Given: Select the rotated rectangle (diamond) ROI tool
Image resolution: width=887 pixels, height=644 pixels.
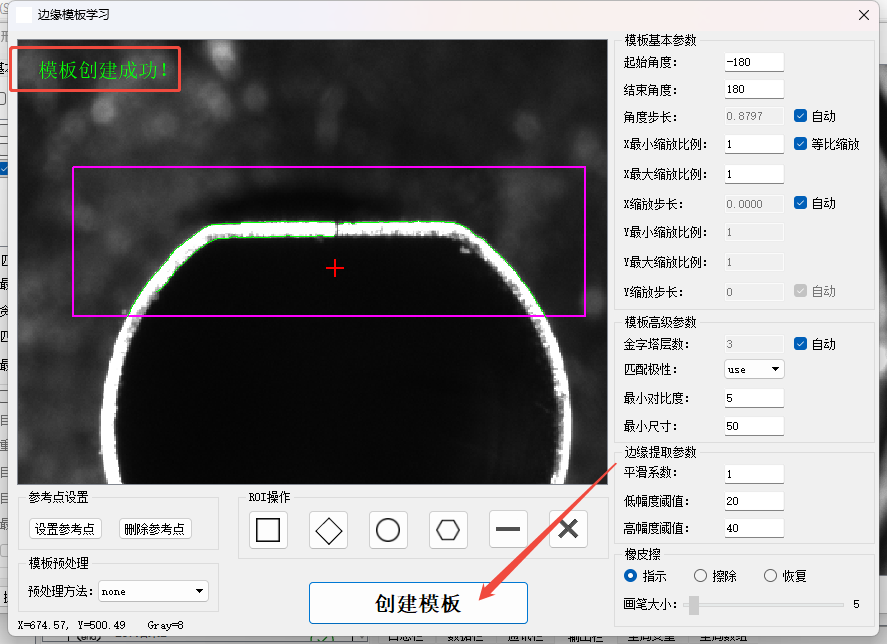Looking at the screenshot, I should pos(328,529).
